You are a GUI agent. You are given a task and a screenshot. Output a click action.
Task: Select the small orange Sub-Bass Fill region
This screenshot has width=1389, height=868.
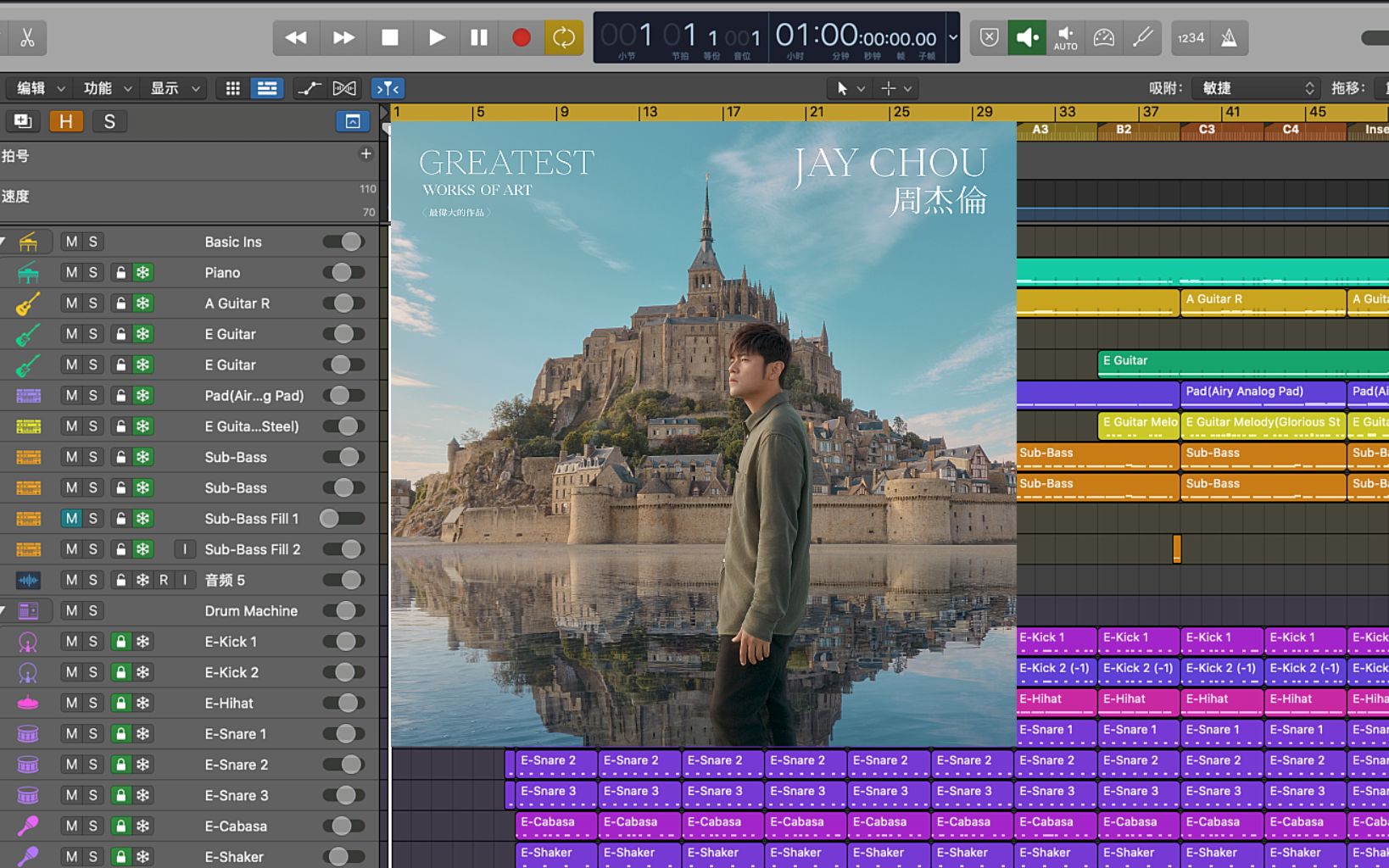(1177, 549)
